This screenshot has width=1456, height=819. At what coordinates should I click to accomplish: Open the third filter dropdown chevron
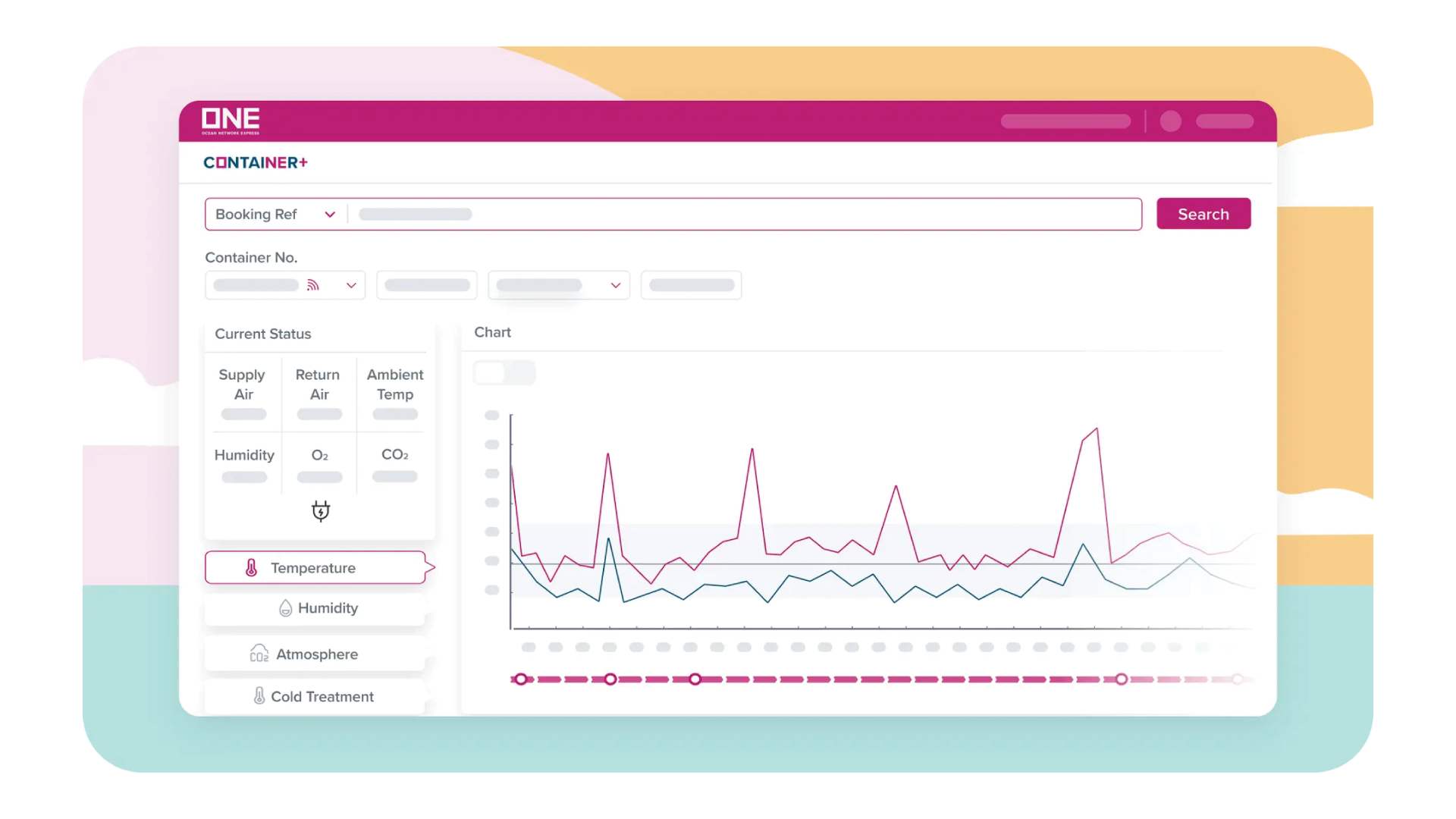(616, 285)
